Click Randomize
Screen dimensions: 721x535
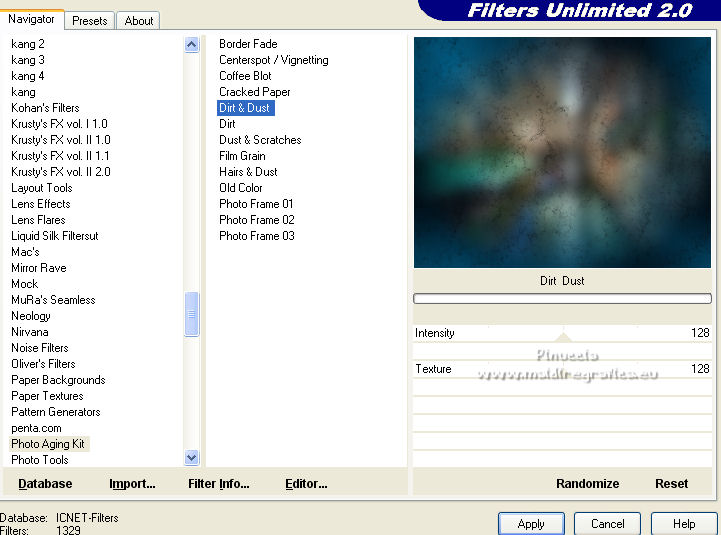click(x=587, y=483)
